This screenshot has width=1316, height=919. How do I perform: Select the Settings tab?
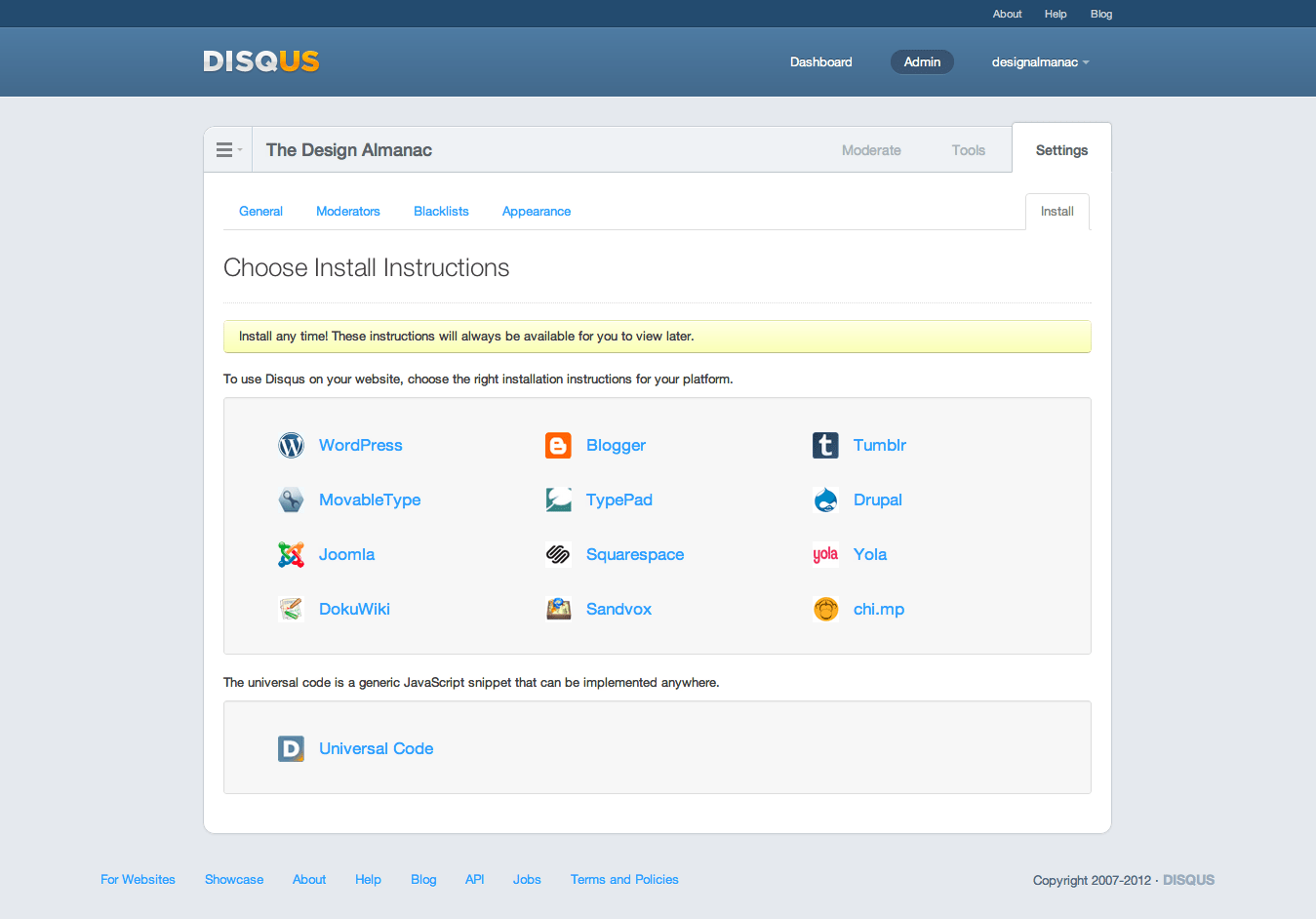pyautogui.click(x=1061, y=150)
